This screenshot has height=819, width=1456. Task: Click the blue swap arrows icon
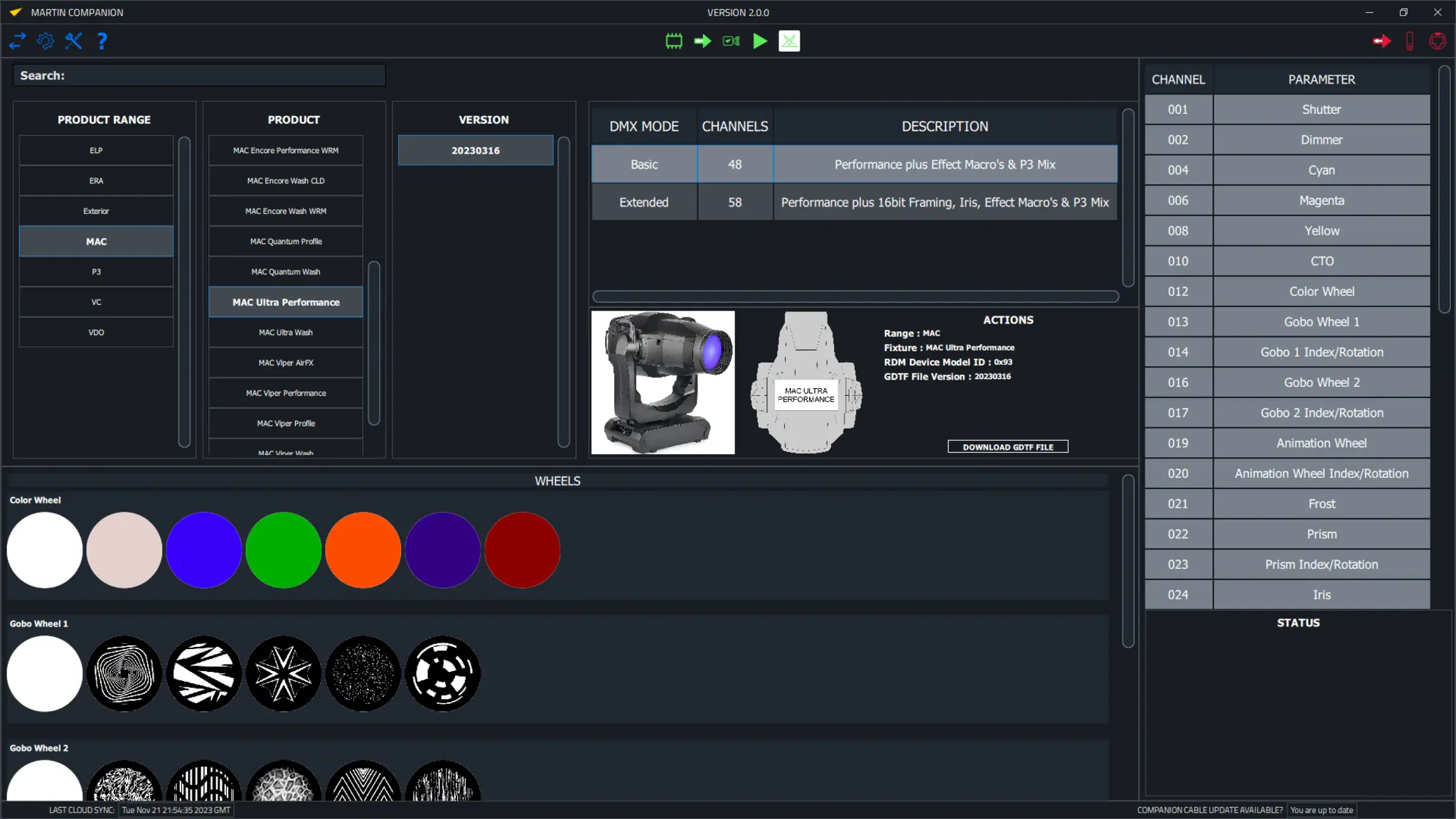(18, 41)
